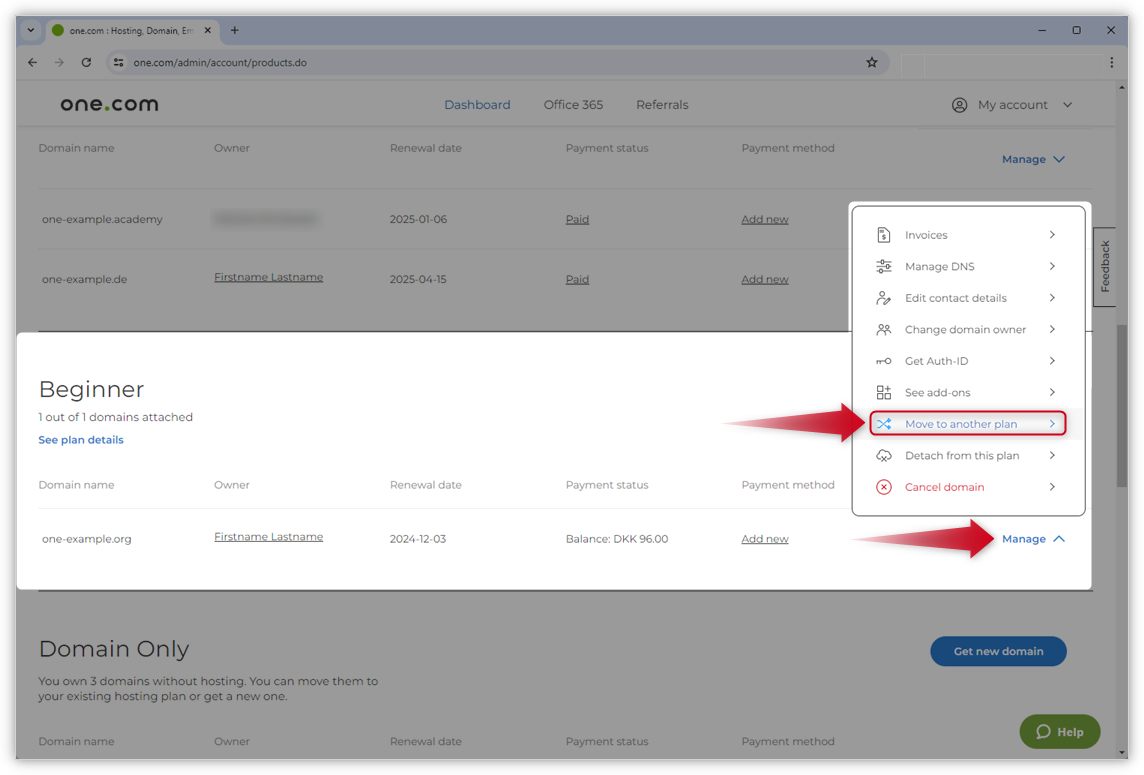Click the Invoices icon in menu
The width and height of the screenshot is (1144, 775).
883,235
